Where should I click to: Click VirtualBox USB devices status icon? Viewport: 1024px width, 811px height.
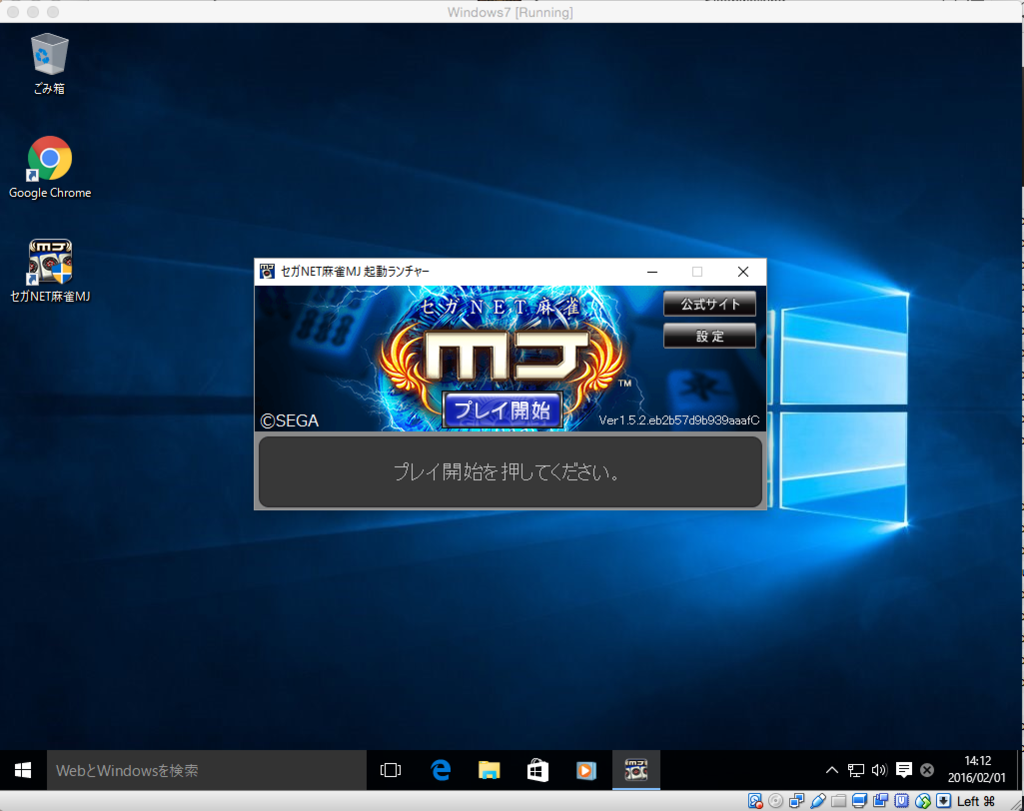tap(818, 801)
